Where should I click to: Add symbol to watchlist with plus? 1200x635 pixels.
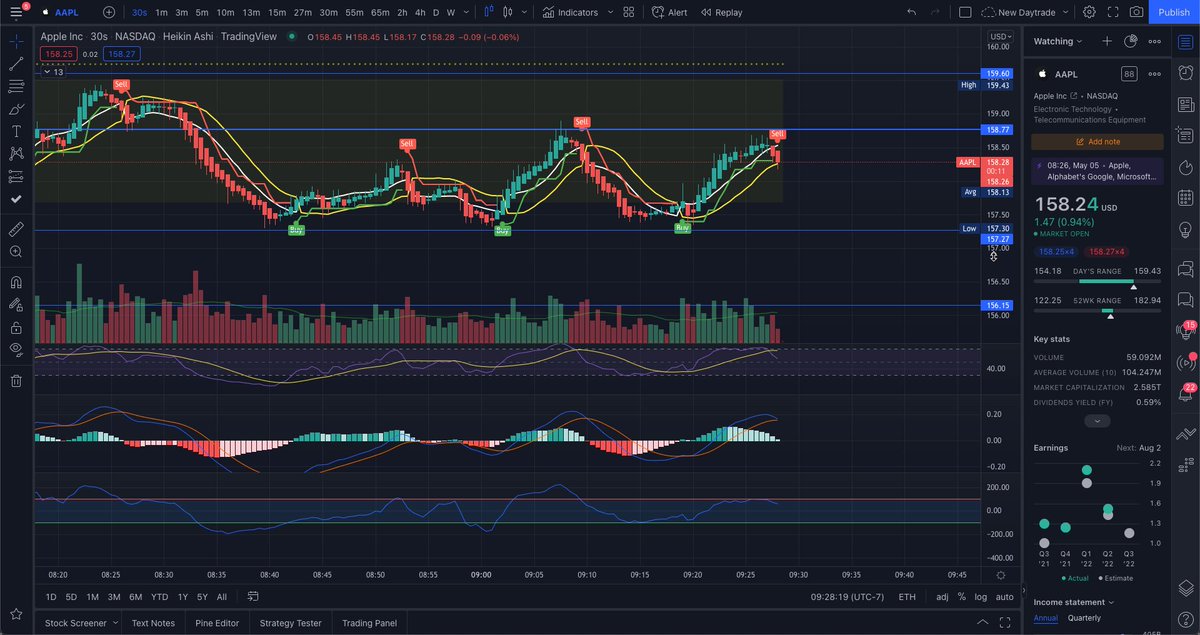tap(1107, 41)
